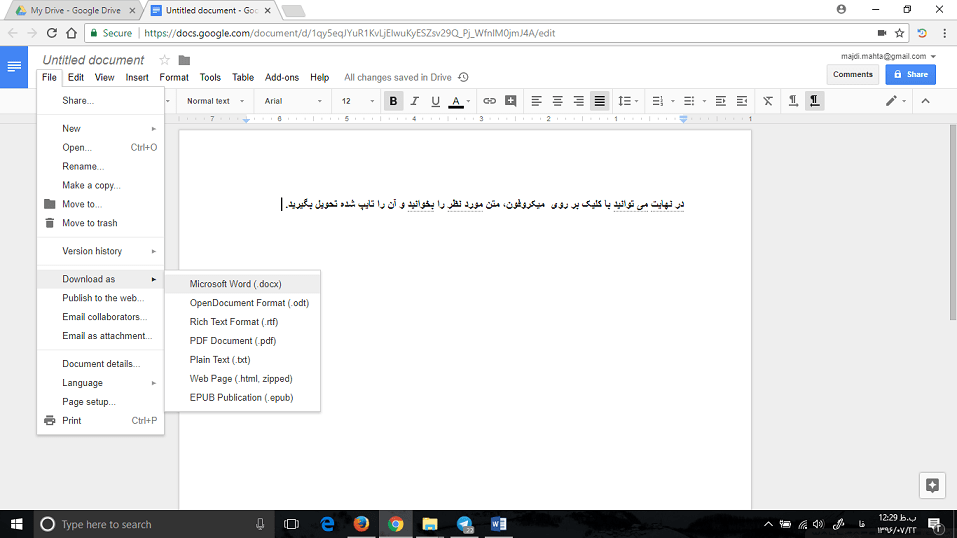Open Telegram from the taskbar

click(x=464, y=523)
